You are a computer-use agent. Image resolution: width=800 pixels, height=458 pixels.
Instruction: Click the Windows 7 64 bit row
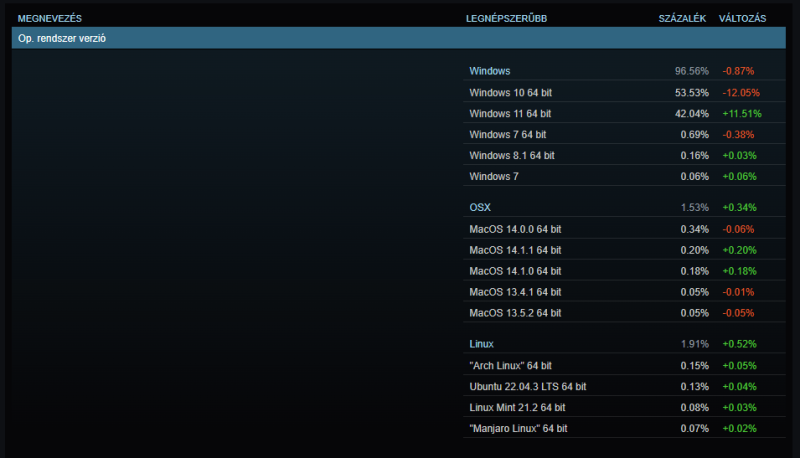click(x=624, y=134)
